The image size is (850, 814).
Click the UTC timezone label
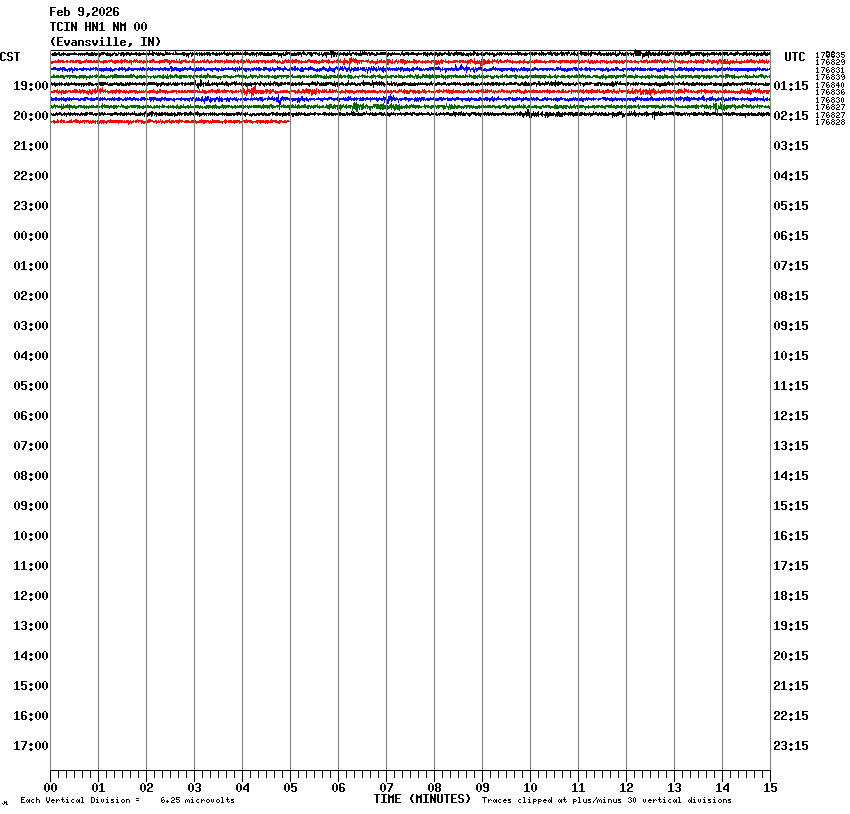(x=795, y=57)
